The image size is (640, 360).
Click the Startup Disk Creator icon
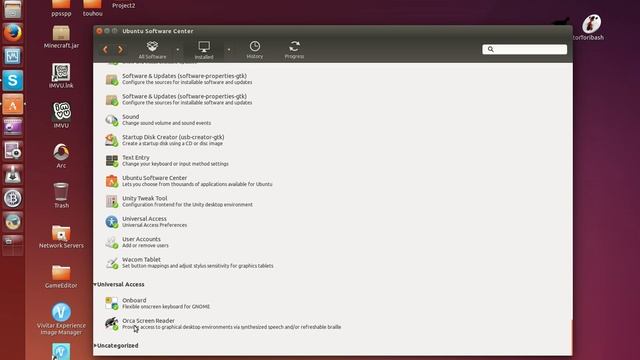[x=111, y=140]
